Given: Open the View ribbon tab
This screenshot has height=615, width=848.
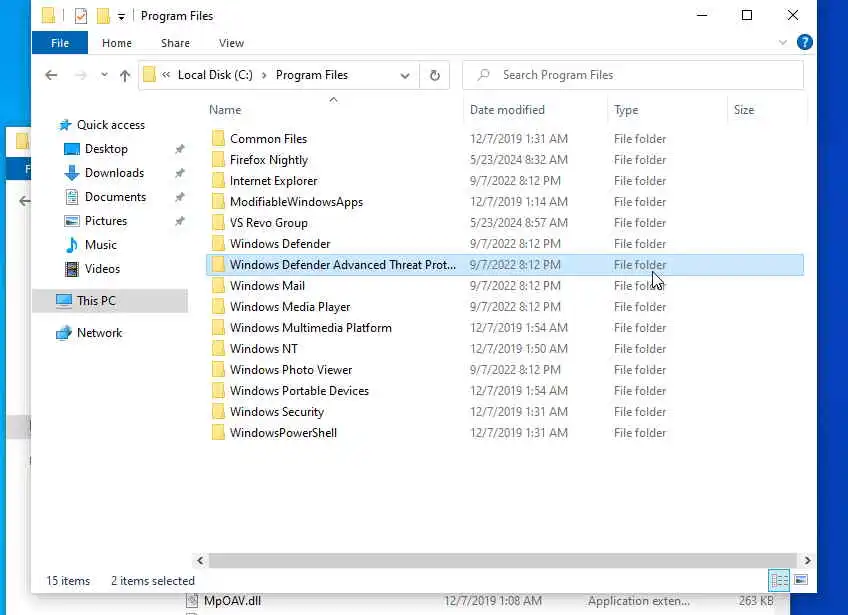Looking at the screenshot, I should coord(231,43).
